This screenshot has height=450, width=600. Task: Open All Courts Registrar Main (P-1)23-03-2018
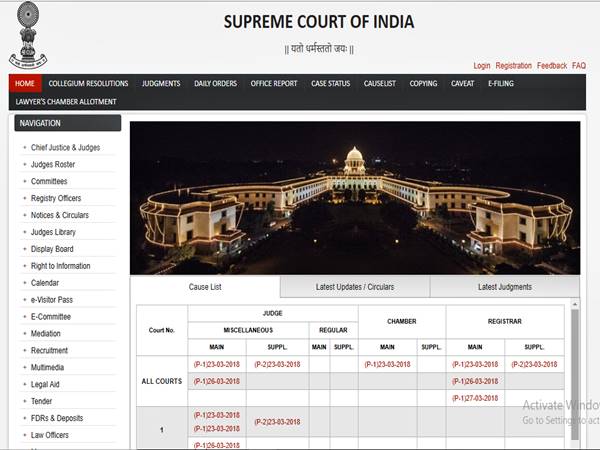click(475, 364)
